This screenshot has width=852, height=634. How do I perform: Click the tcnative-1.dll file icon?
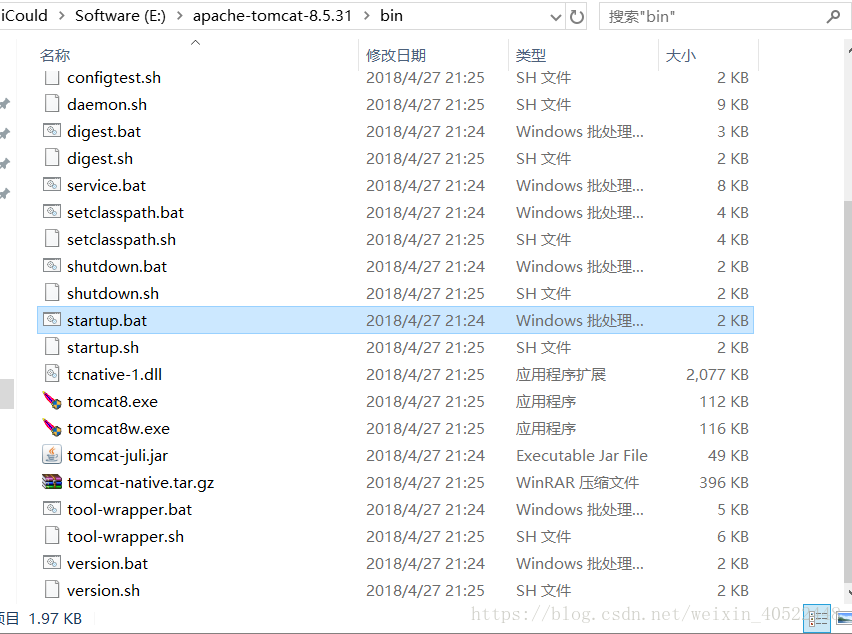[x=52, y=374]
